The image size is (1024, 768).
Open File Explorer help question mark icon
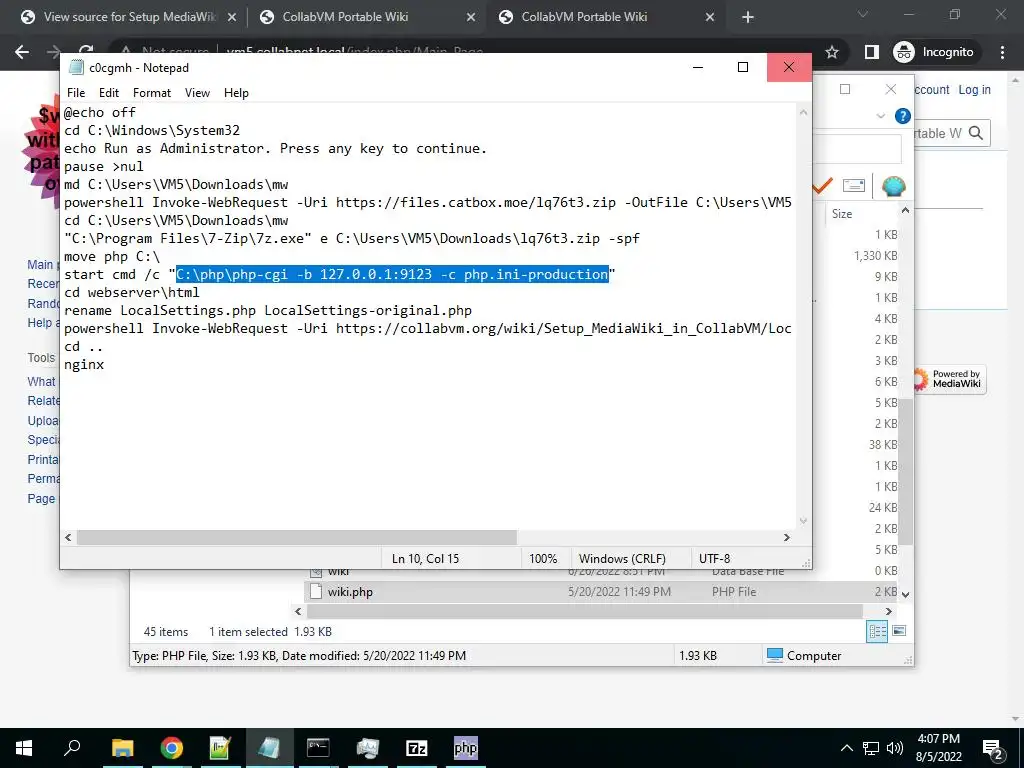[903, 116]
